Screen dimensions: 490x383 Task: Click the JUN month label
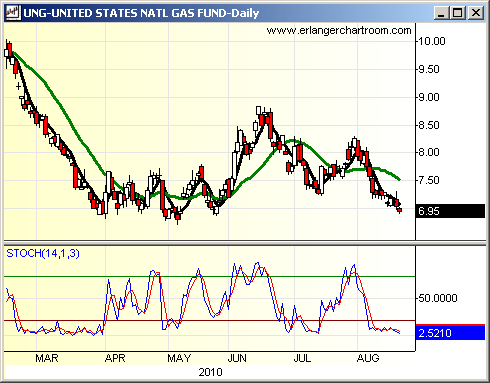tap(237, 358)
